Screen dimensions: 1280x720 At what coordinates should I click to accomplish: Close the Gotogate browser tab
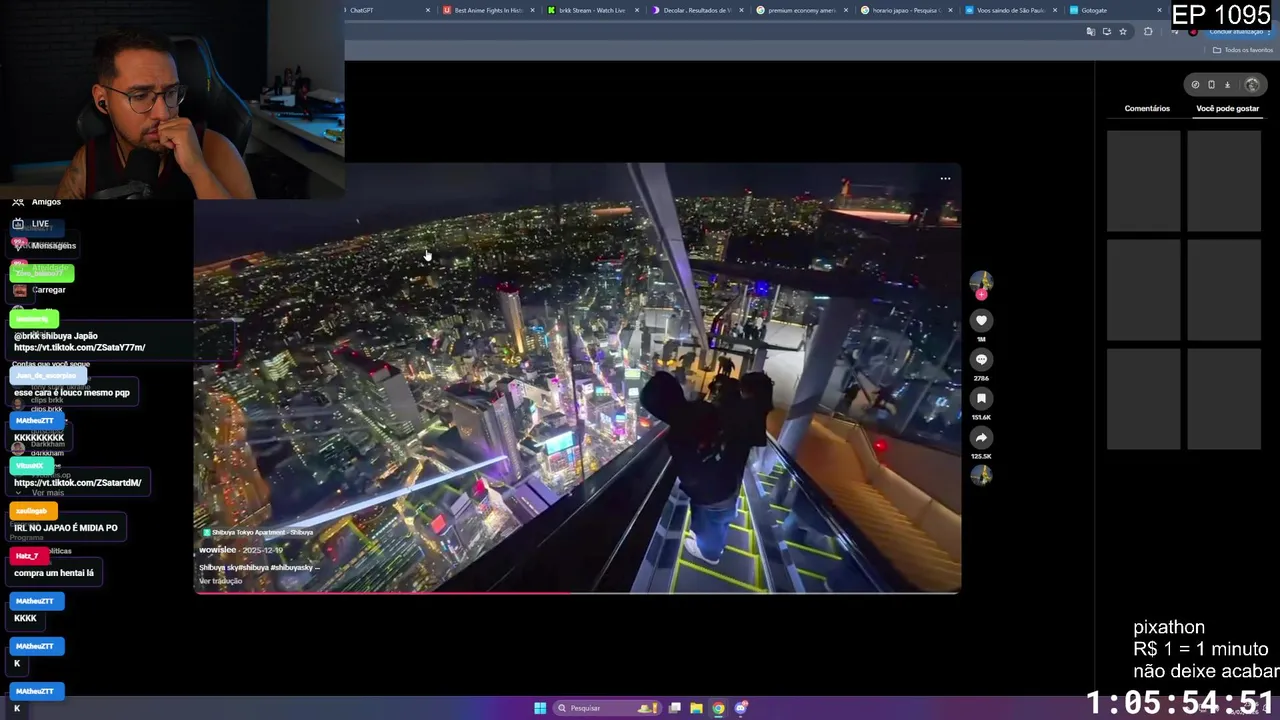[x=1159, y=10]
